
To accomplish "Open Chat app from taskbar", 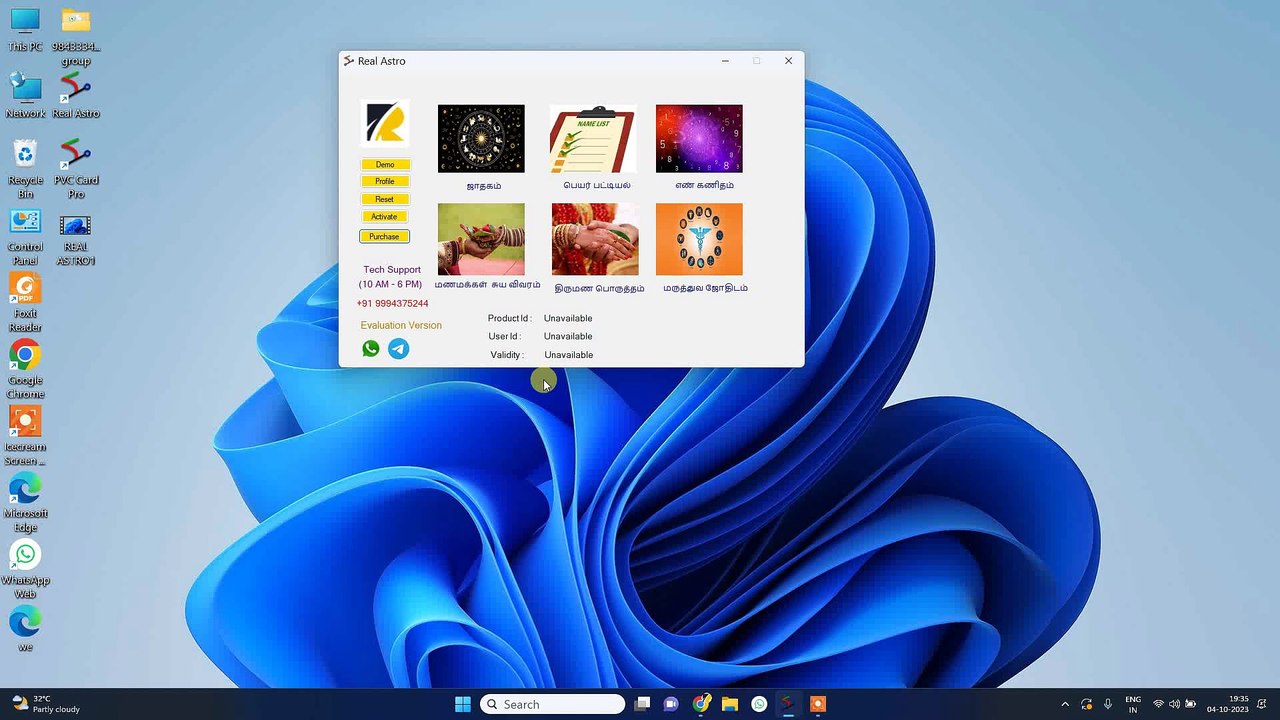I will click(x=672, y=704).
